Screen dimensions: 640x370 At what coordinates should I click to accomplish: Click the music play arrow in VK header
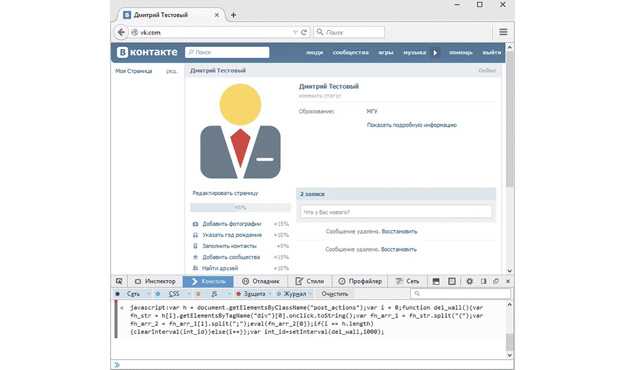point(435,53)
